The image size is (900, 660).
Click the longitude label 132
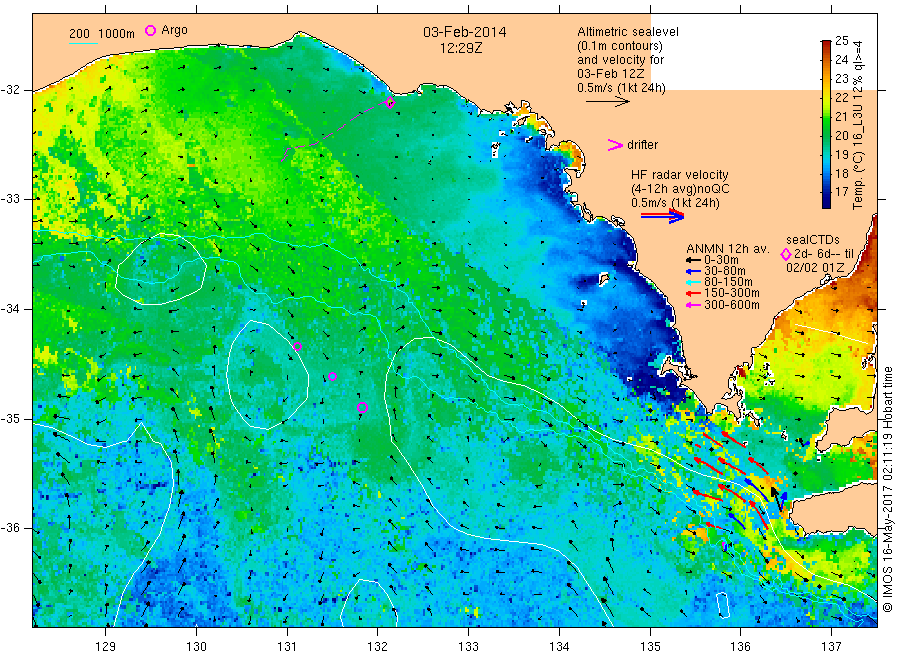coord(378,647)
